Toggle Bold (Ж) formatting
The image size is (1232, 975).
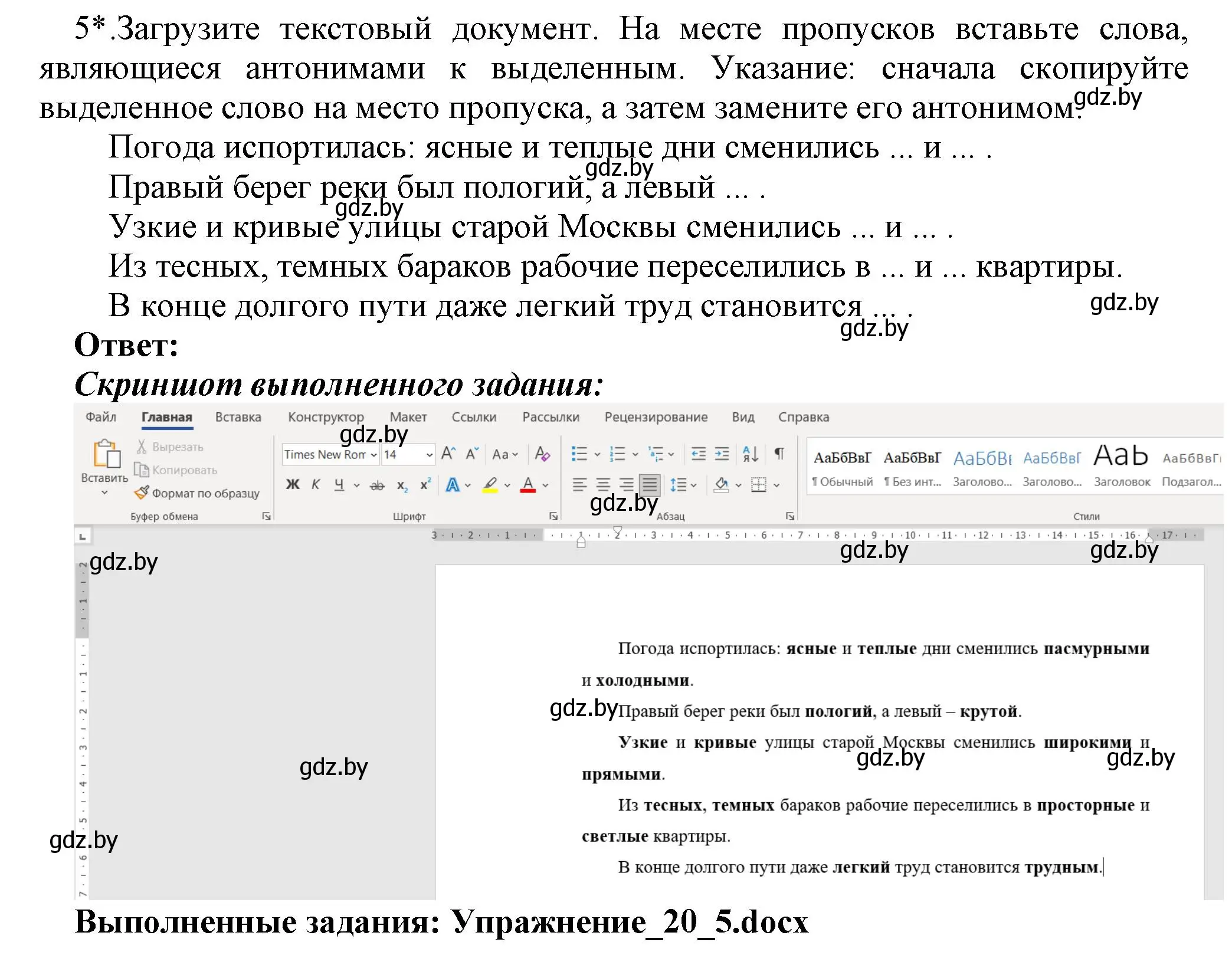[293, 485]
